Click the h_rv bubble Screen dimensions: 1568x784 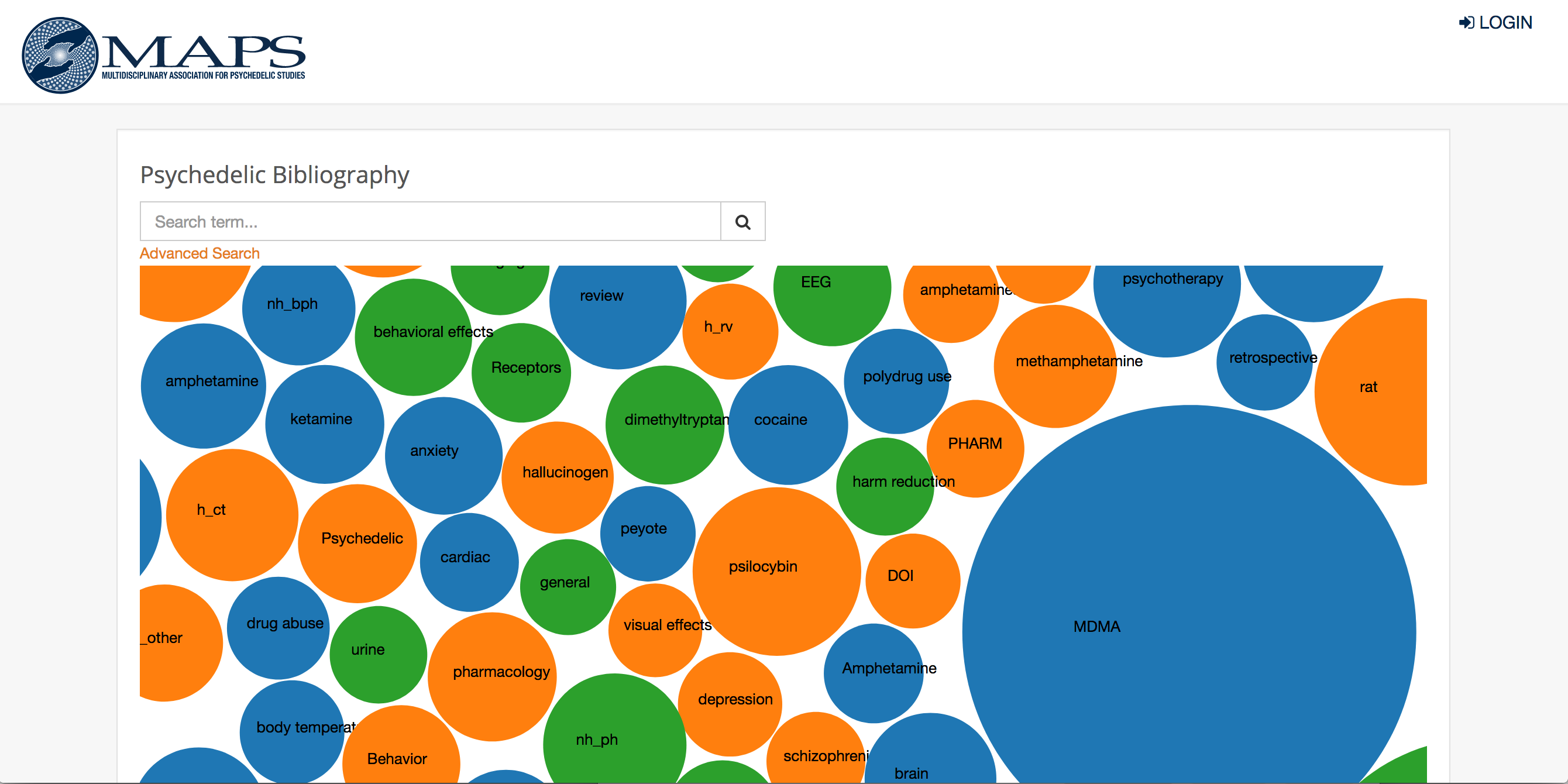pos(730,332)
